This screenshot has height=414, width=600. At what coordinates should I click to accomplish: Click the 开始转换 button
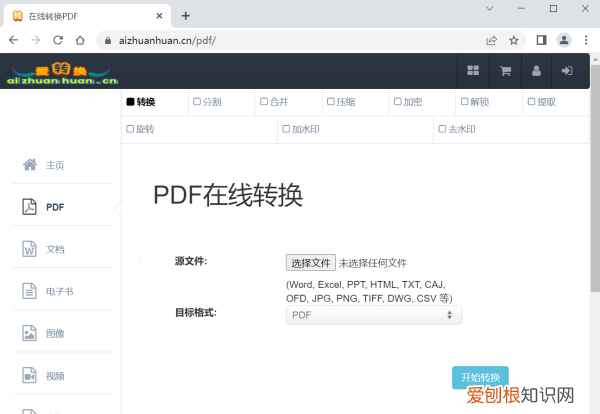[x=480, y=377]
